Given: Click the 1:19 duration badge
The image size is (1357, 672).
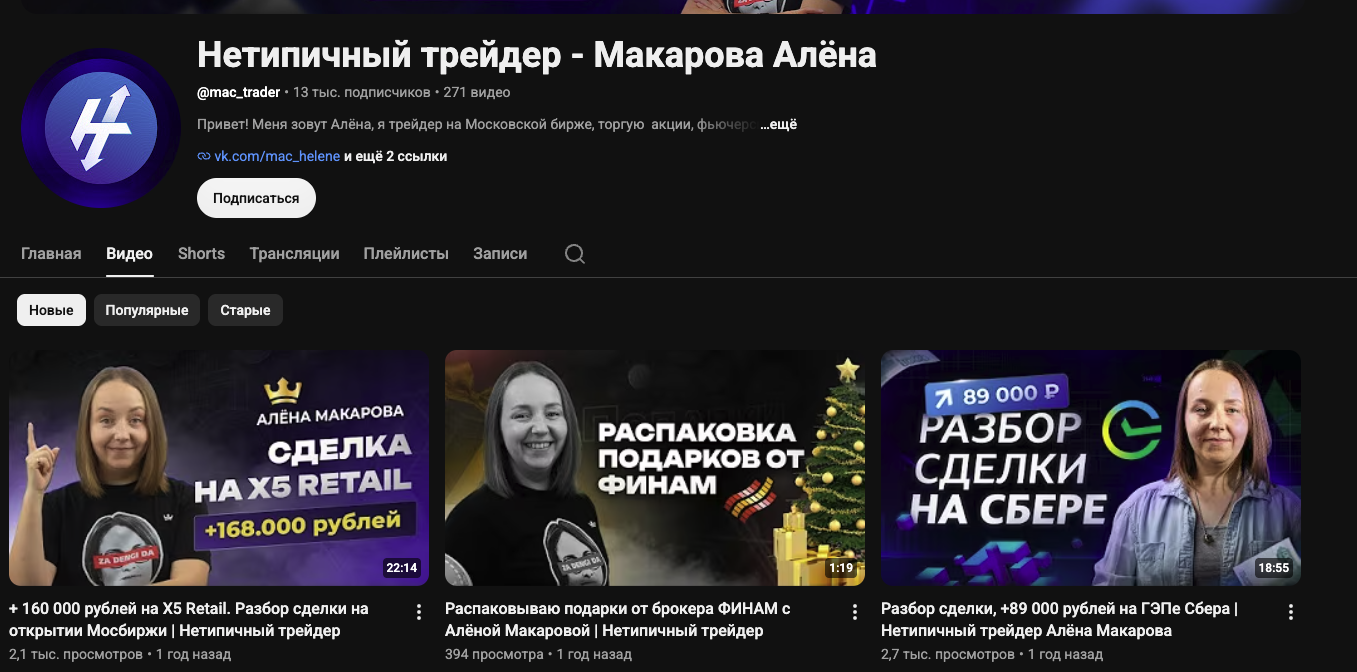Looking at the screenshot, I should point(841,568).
